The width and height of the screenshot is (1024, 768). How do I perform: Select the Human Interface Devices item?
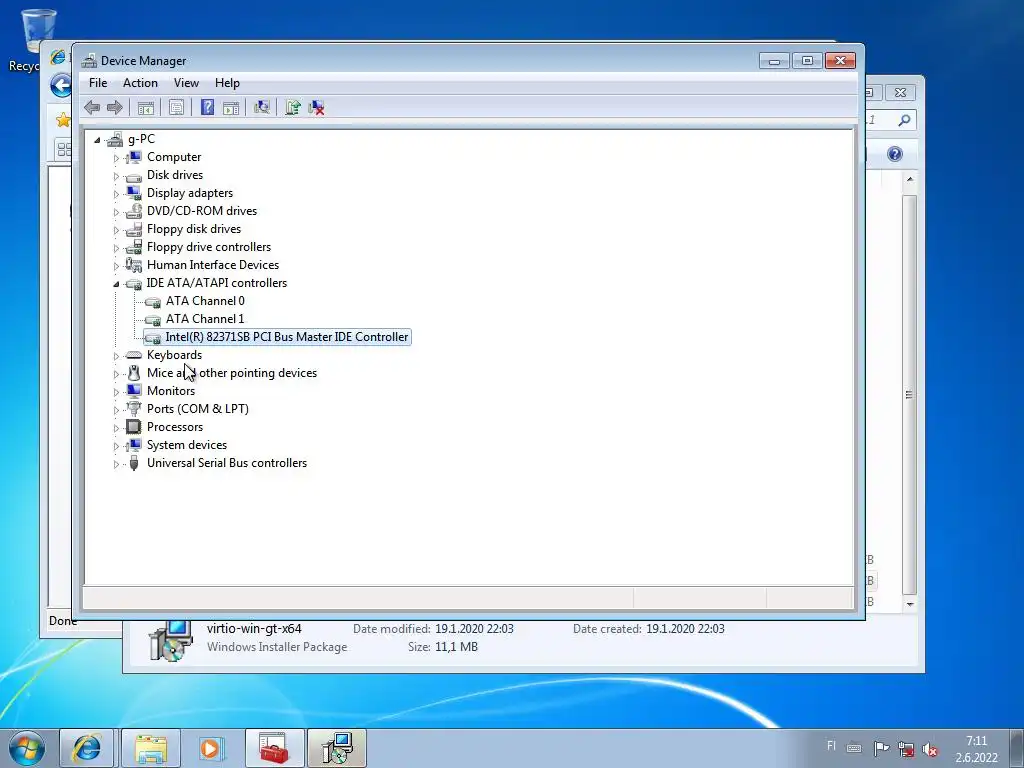click(x=213, y=265)
